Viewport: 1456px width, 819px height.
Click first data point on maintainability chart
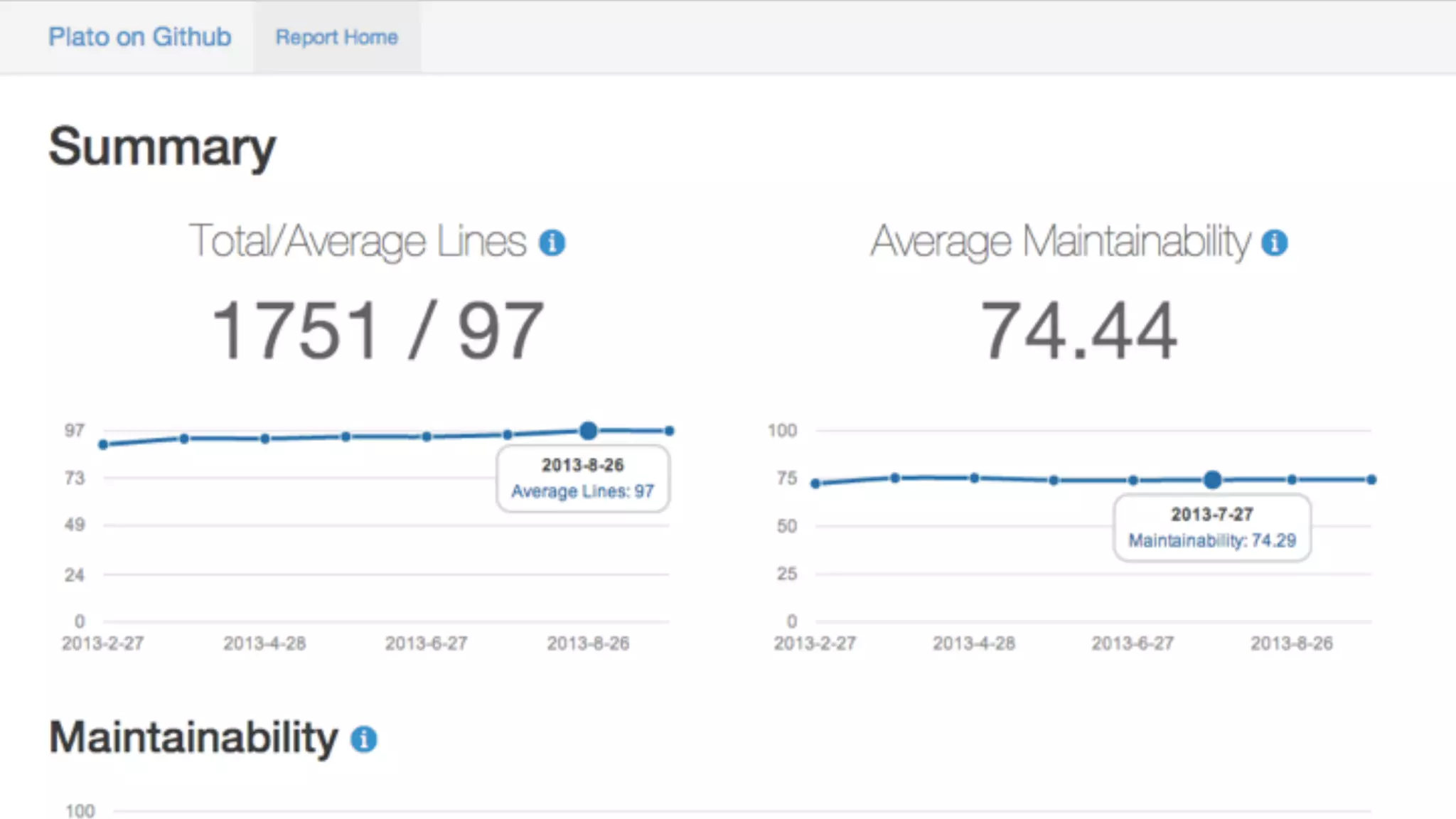pyautogui.click(x=815, y=483)
